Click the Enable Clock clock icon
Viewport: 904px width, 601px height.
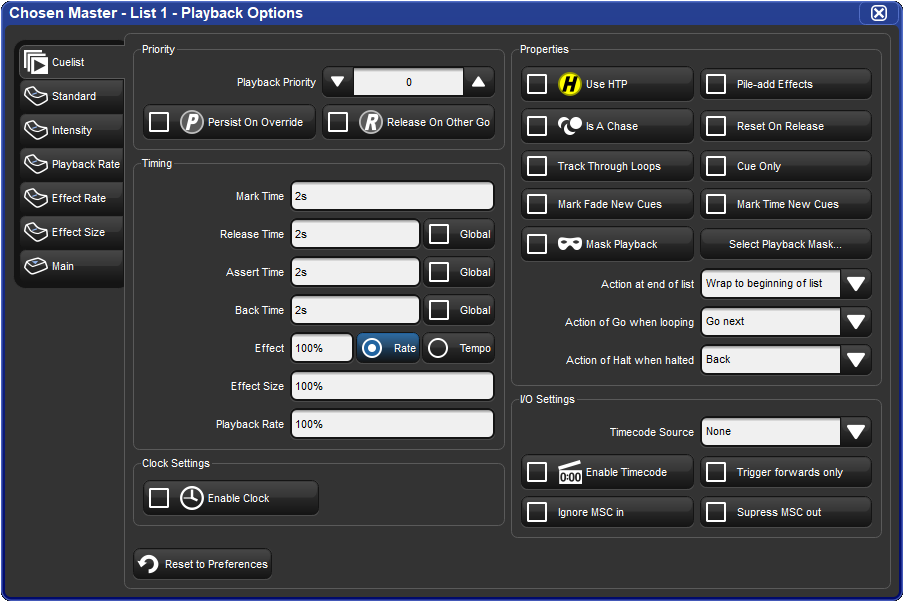[192, 498]
